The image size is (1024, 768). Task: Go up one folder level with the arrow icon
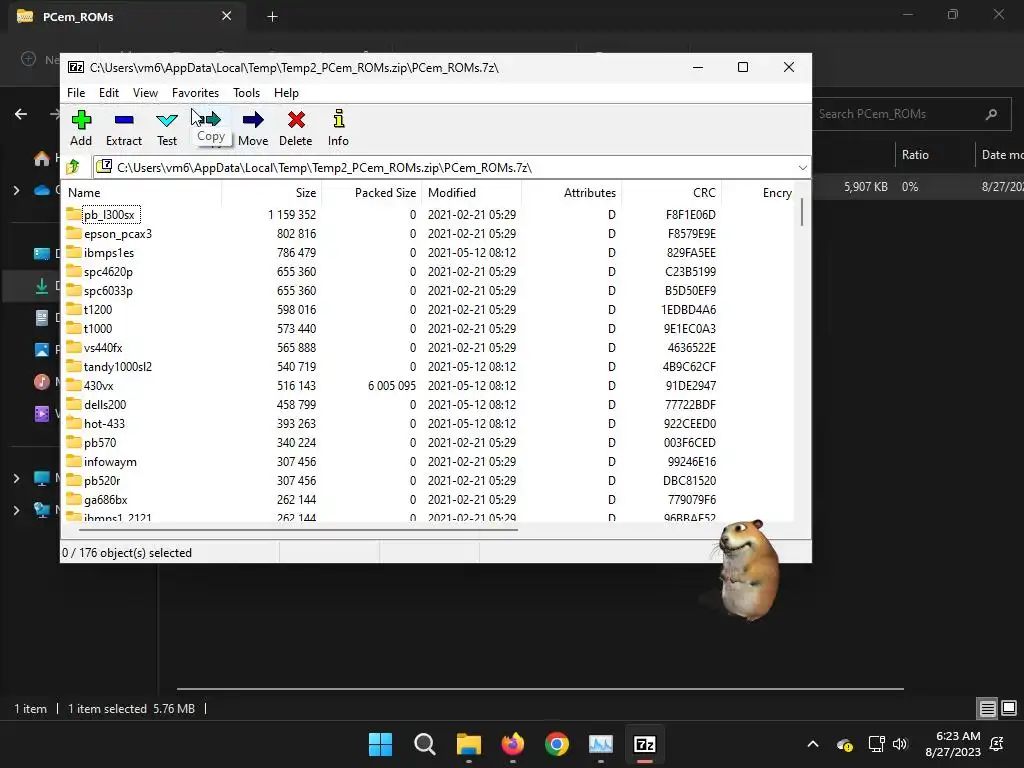(73, 167)
